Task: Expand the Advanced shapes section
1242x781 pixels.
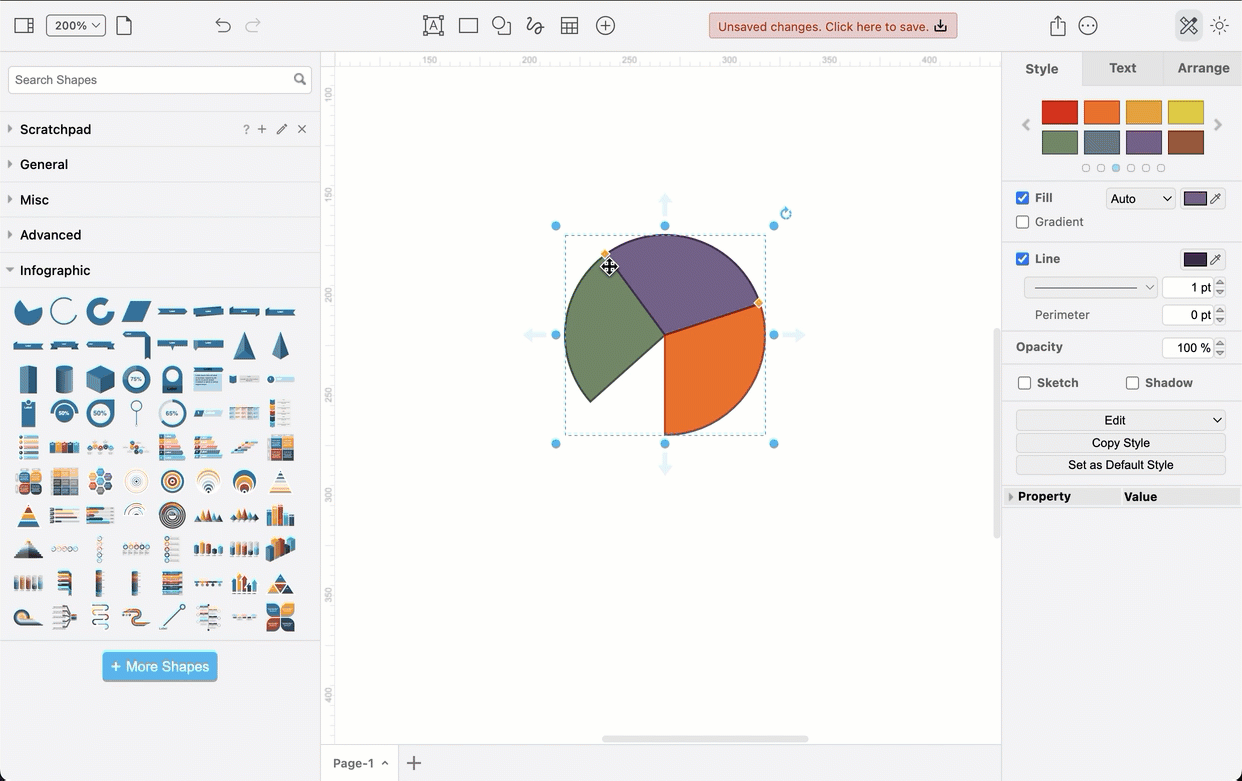Action: coord(50,234)
